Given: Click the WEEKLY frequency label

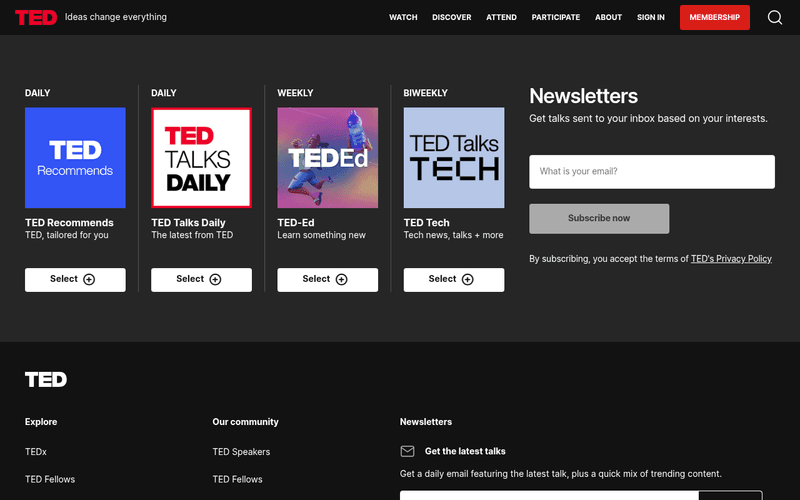Looking at the screenshot, I should (x=295, y=93).
